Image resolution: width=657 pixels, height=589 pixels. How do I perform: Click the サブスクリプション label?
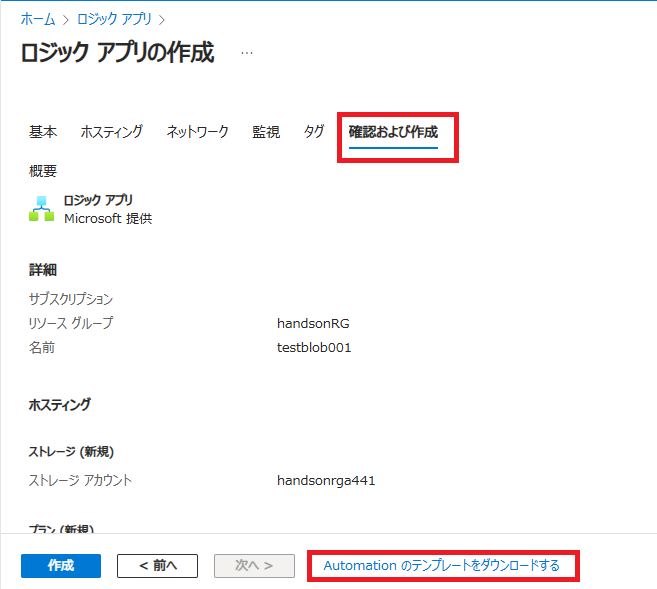pos(71,299)
